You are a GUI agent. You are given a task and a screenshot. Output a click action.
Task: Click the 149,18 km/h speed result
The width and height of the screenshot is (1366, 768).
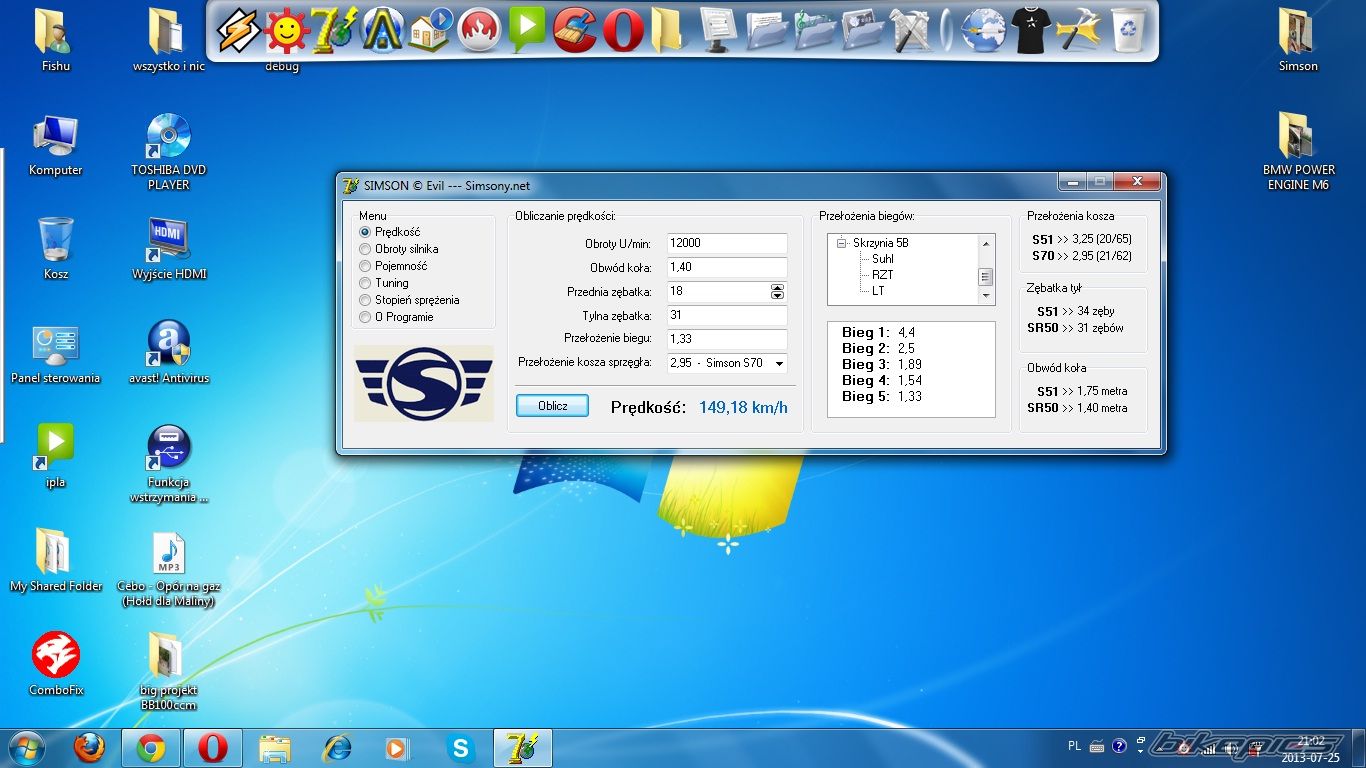(x=743, y=407)
